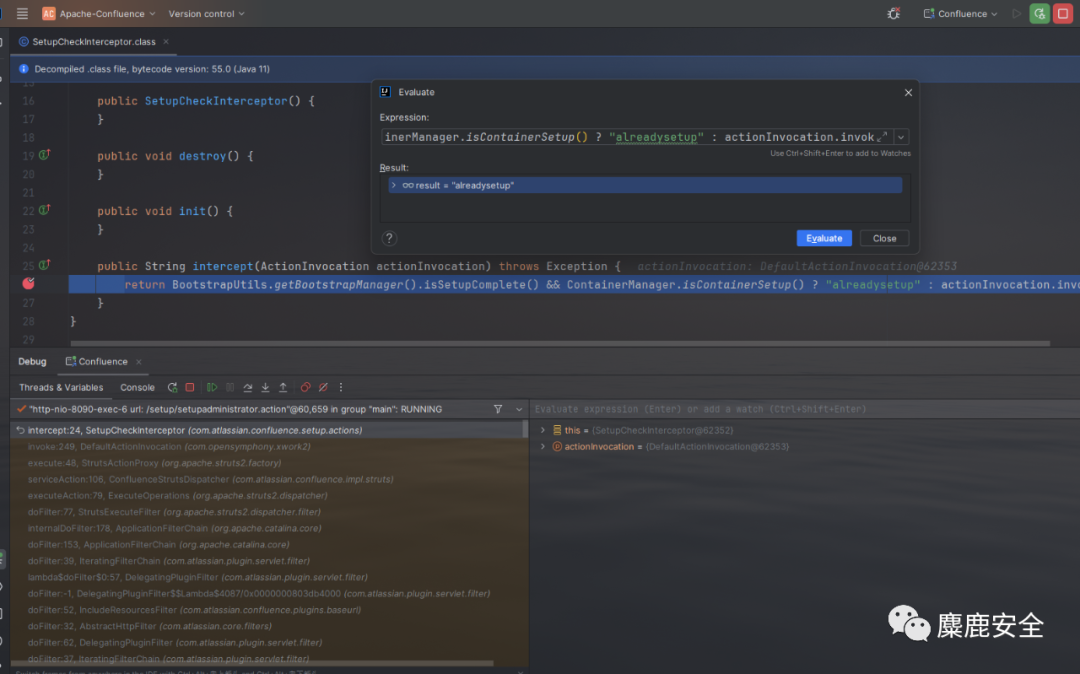Select the Debug tool window tab

[x=32, y=361]
